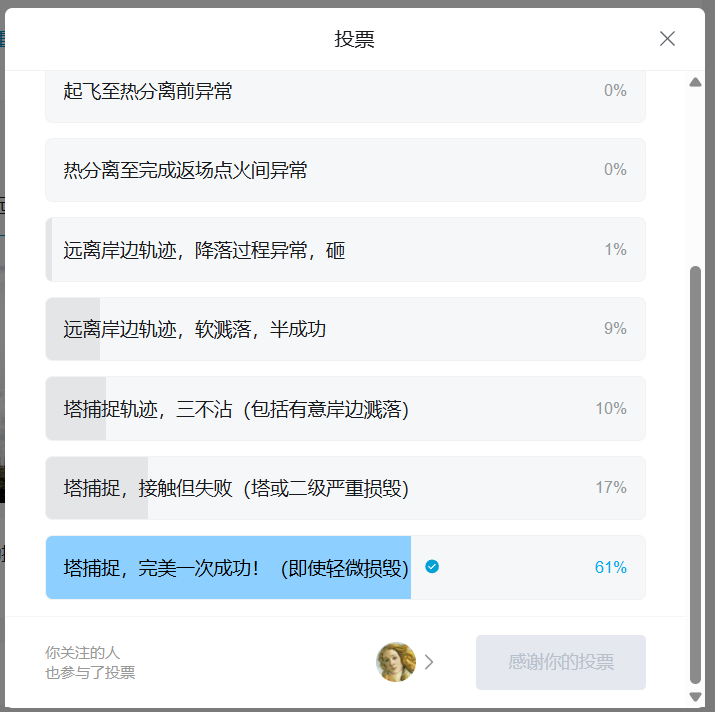The height and width of the screenshot is (712, 715).
Task: Select option 热分离至完成返场点火间异常
Action: click(345, 170)
